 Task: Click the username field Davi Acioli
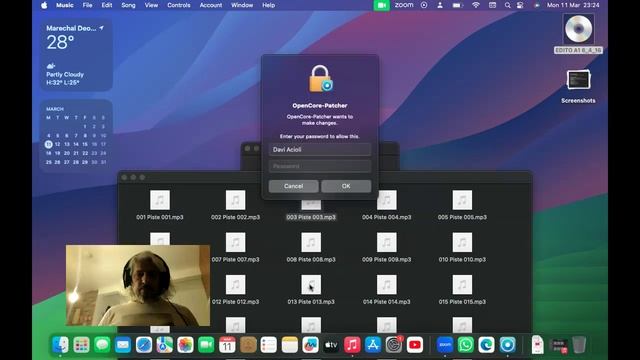coord(320,149)
